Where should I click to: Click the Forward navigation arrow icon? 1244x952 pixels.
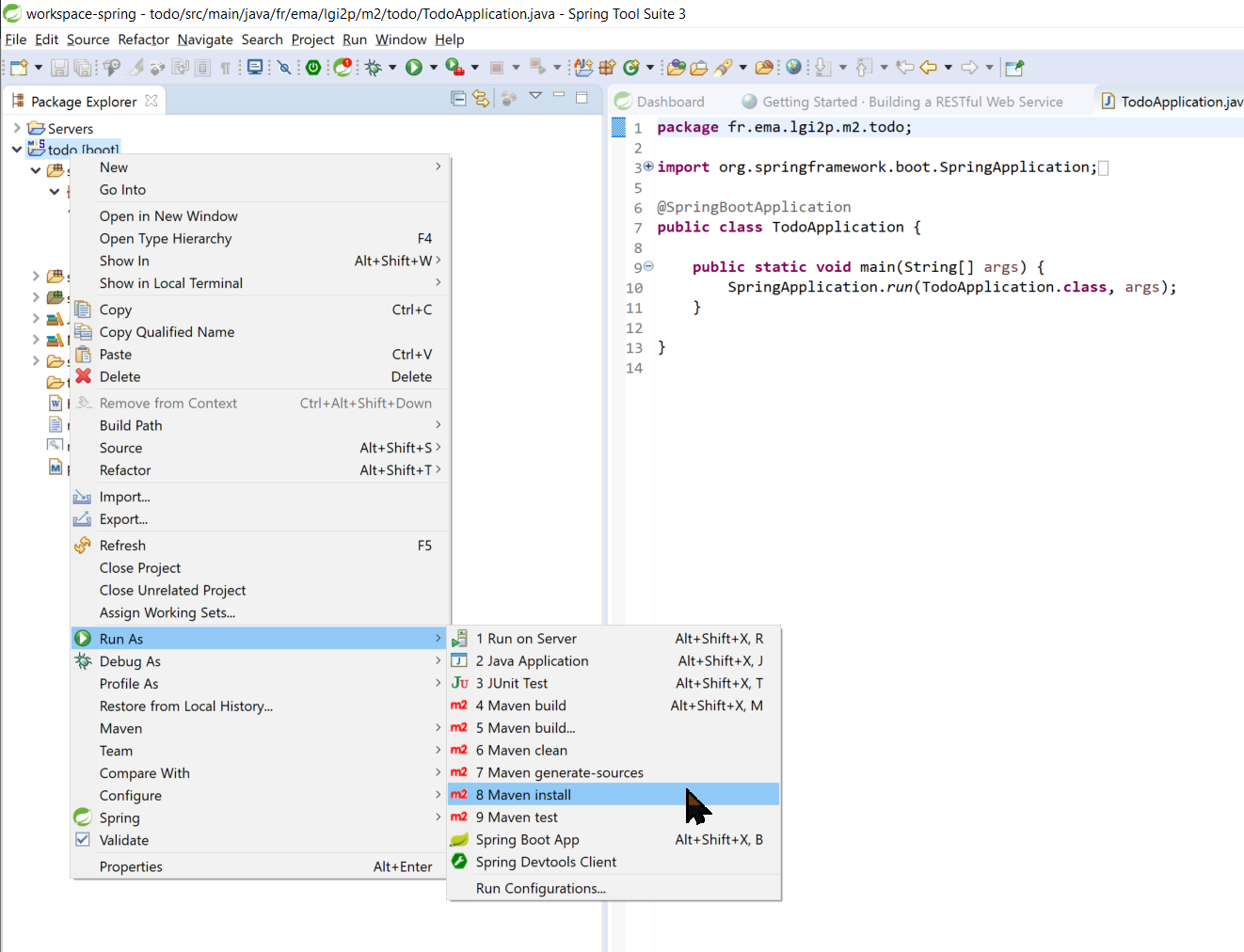970,67
